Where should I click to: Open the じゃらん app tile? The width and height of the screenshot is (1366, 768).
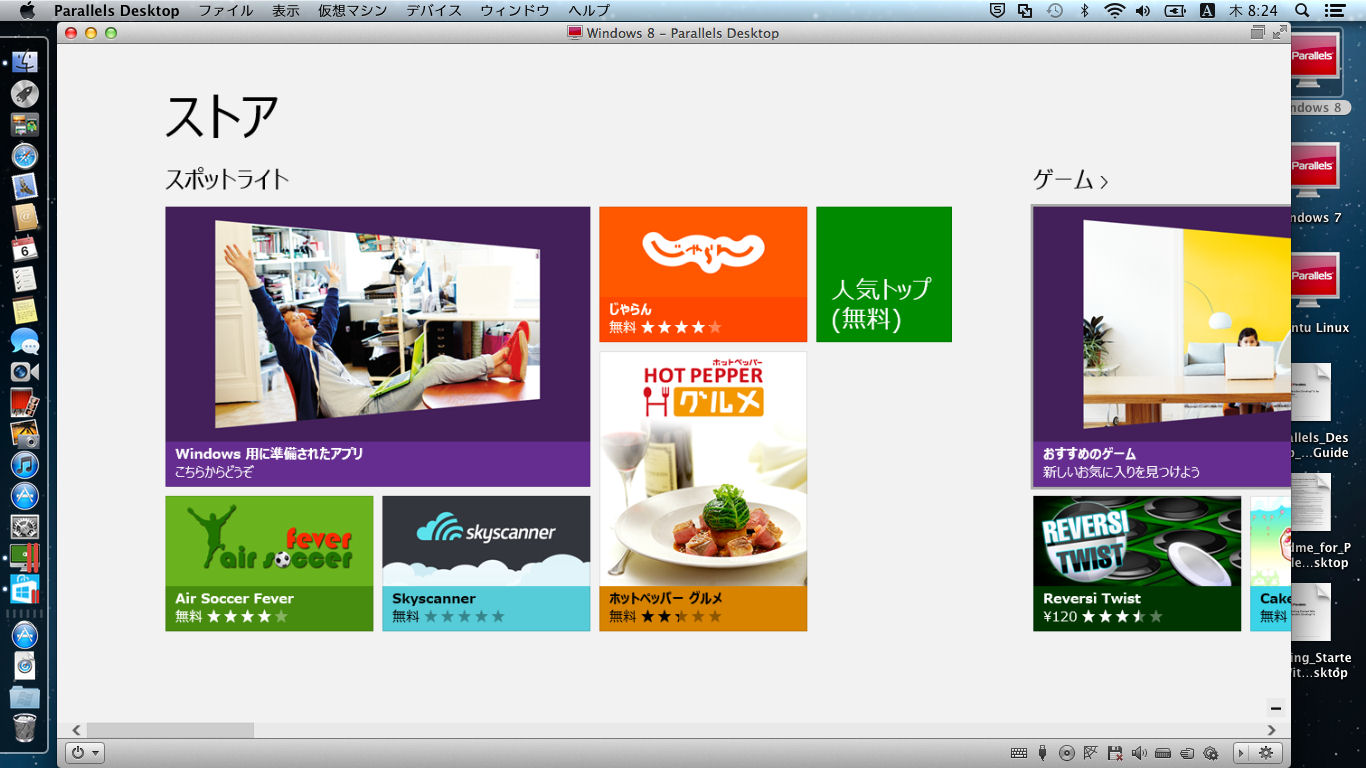click(x=703, y=274)
